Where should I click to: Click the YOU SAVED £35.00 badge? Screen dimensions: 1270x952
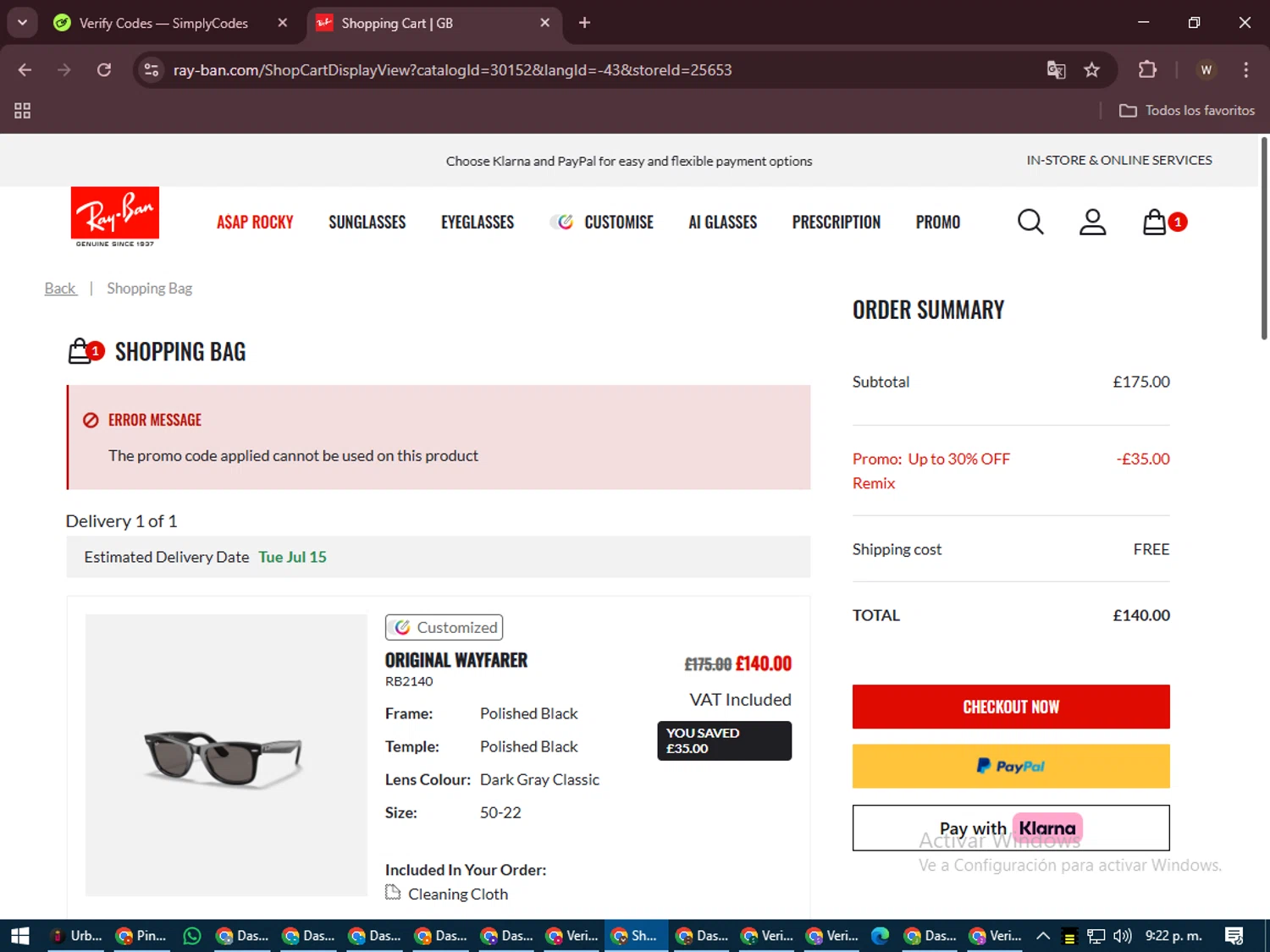coord(725,740)
